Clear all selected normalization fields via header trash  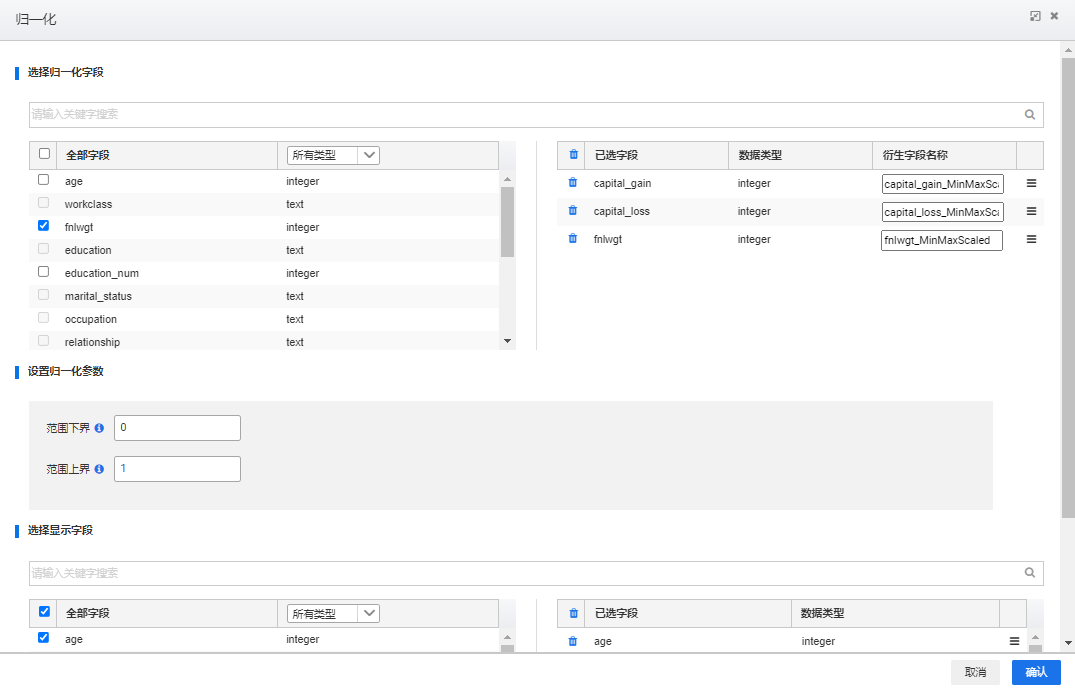tap(574, 155)
